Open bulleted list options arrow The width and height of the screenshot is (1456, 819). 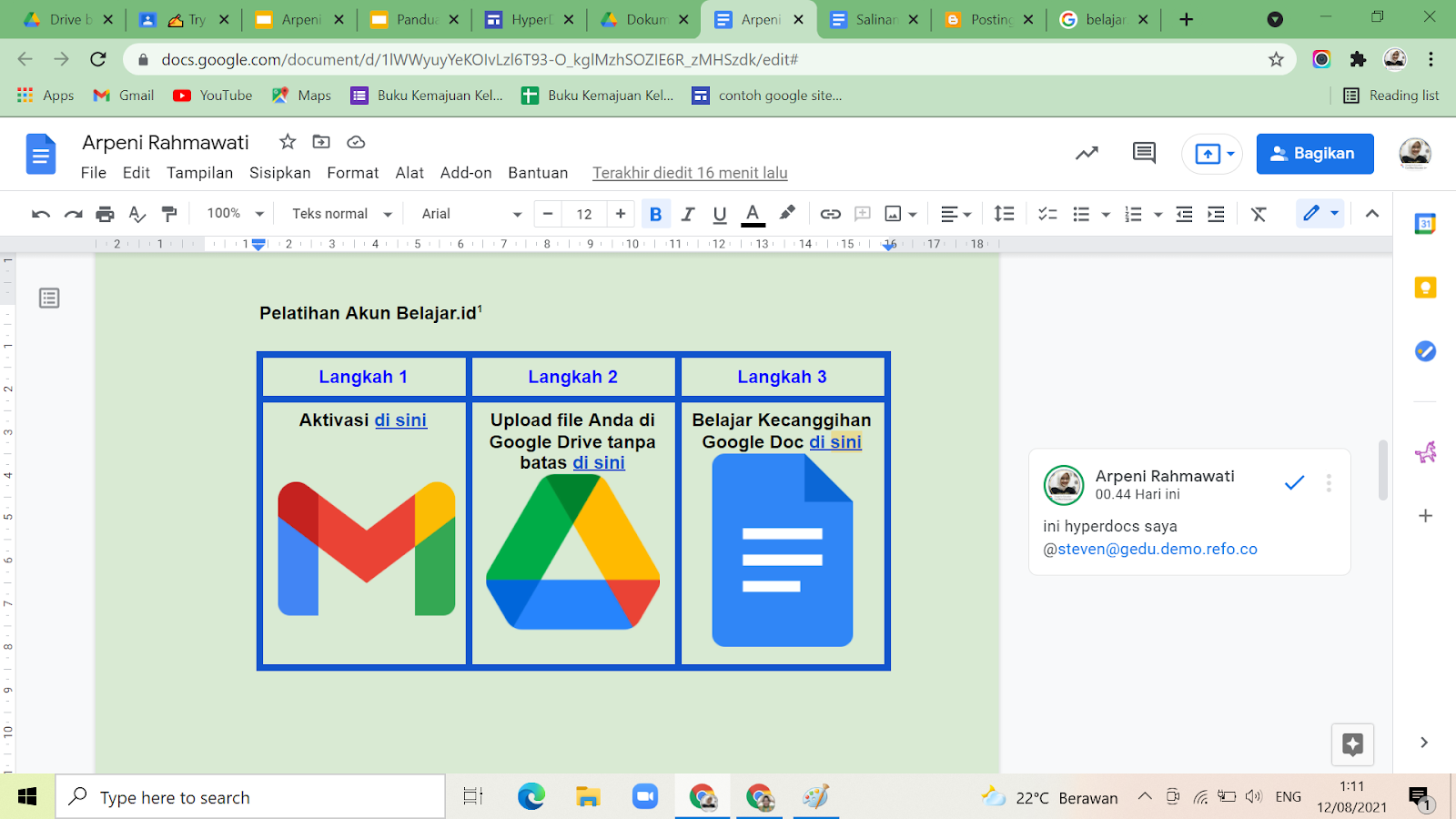coord(1106,215)
